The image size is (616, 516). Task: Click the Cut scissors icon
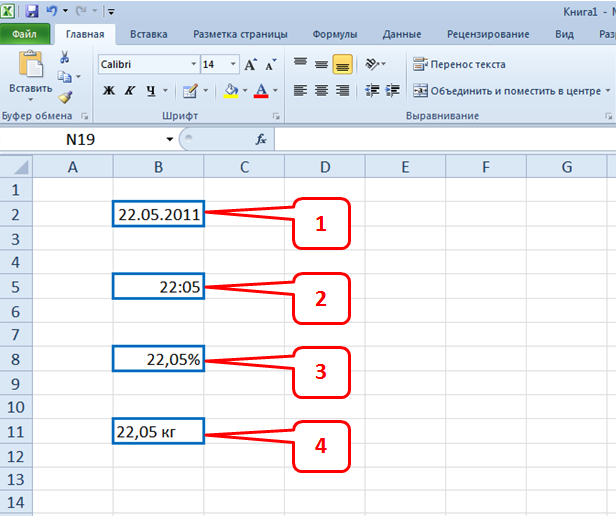click(x=64, y=57)
